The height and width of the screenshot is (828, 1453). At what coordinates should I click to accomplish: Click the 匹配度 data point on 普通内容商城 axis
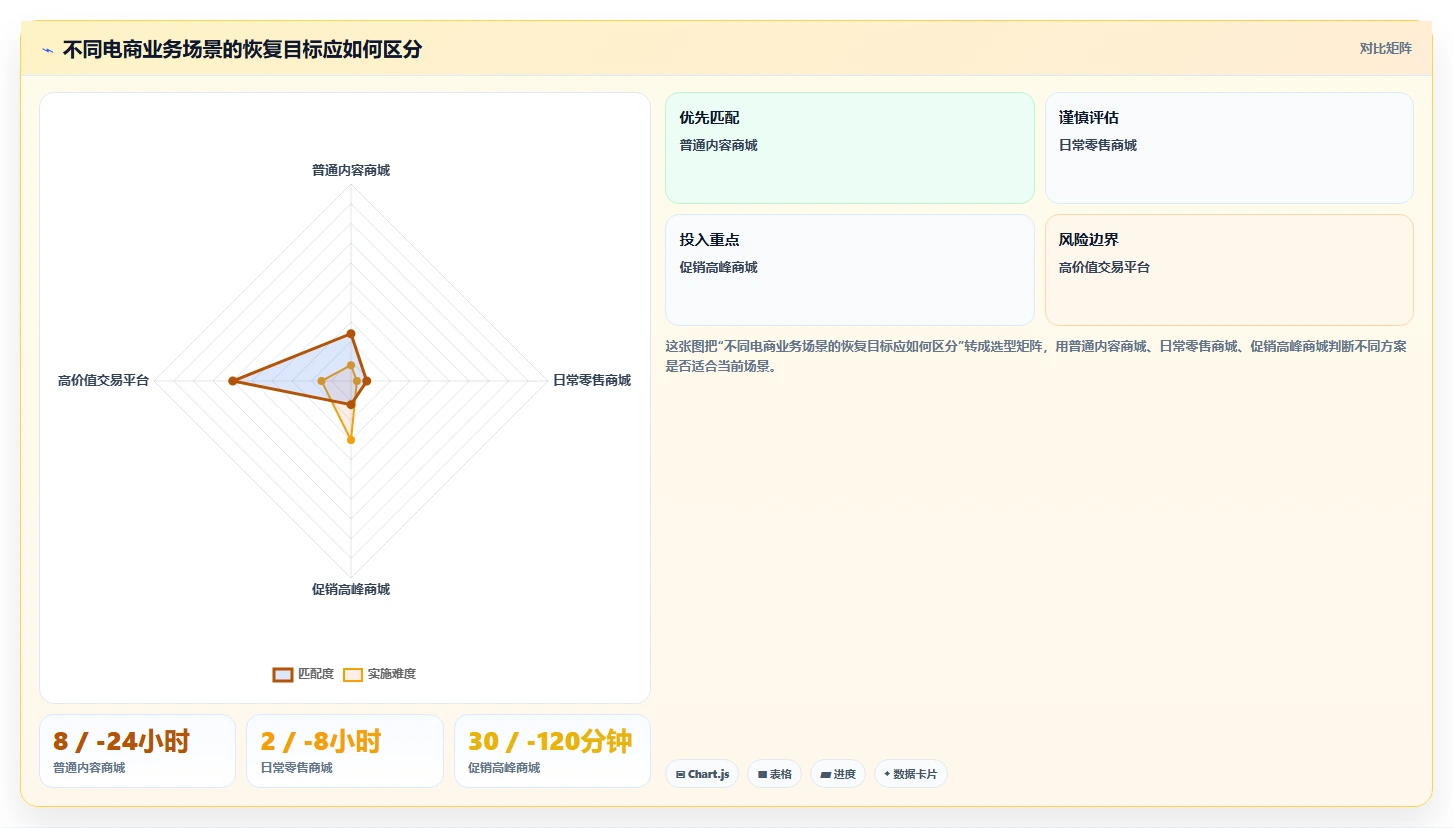pyautogui.click(x=351, y=333)
